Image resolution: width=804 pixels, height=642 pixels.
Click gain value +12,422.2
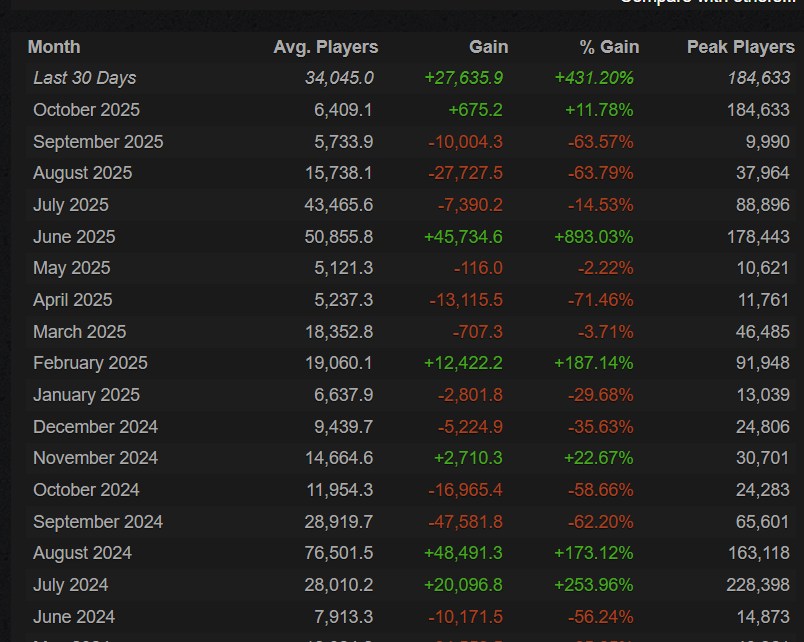464,363
